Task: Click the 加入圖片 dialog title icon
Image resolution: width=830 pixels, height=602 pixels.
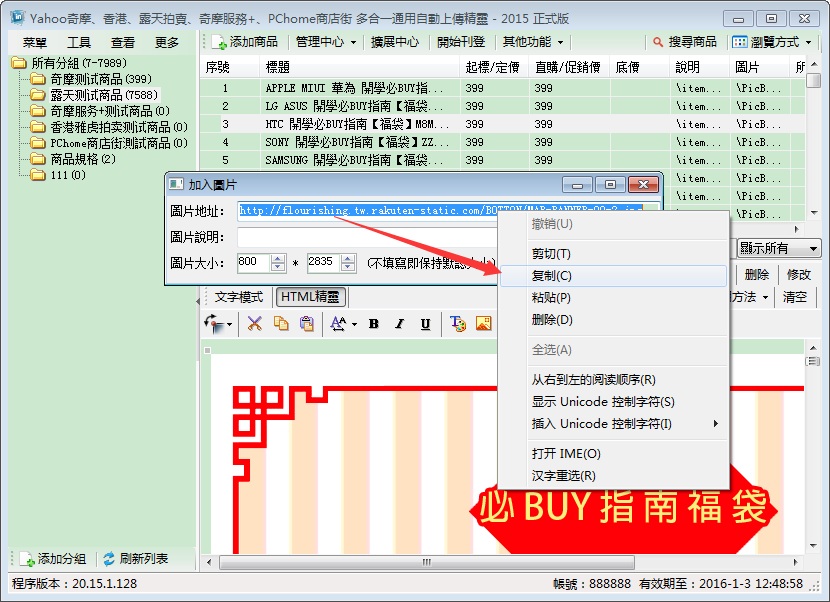Action: pos(176,184)
